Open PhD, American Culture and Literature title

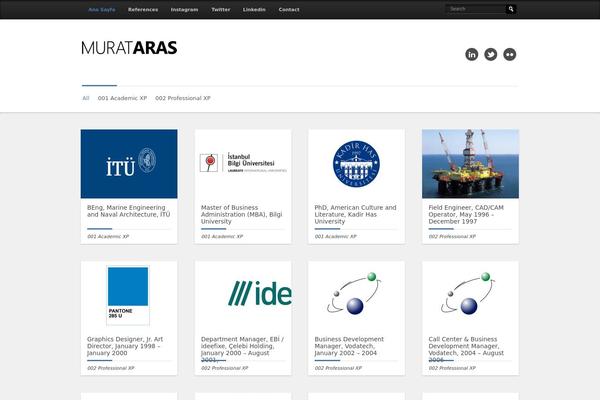tap(355, 214)
